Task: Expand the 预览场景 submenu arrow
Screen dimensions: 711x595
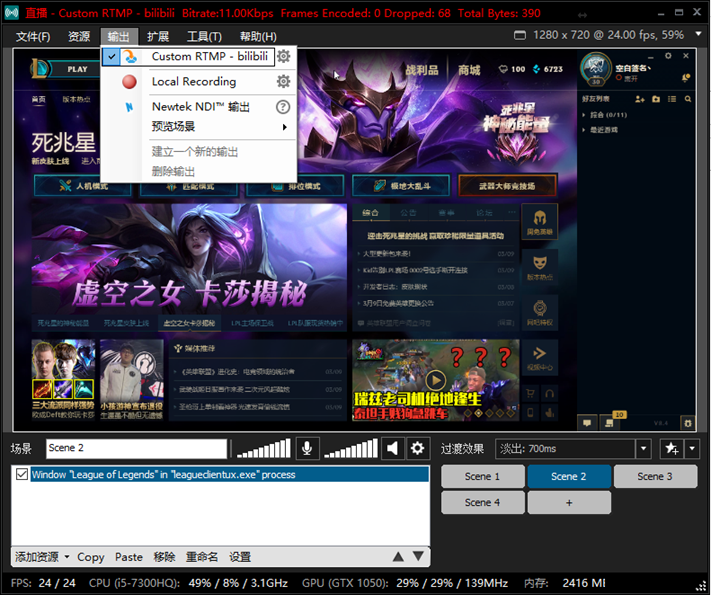Action: 285,127
